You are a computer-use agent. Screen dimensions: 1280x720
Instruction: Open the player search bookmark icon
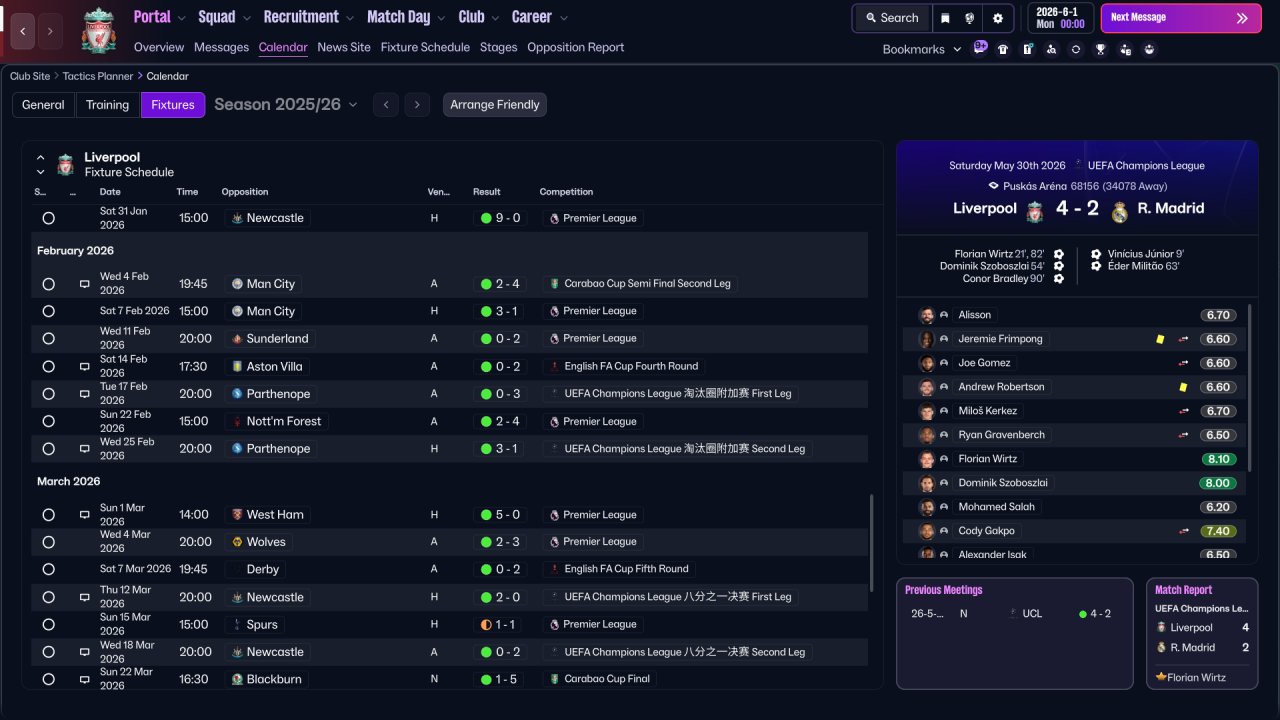tap(1051, 49)
